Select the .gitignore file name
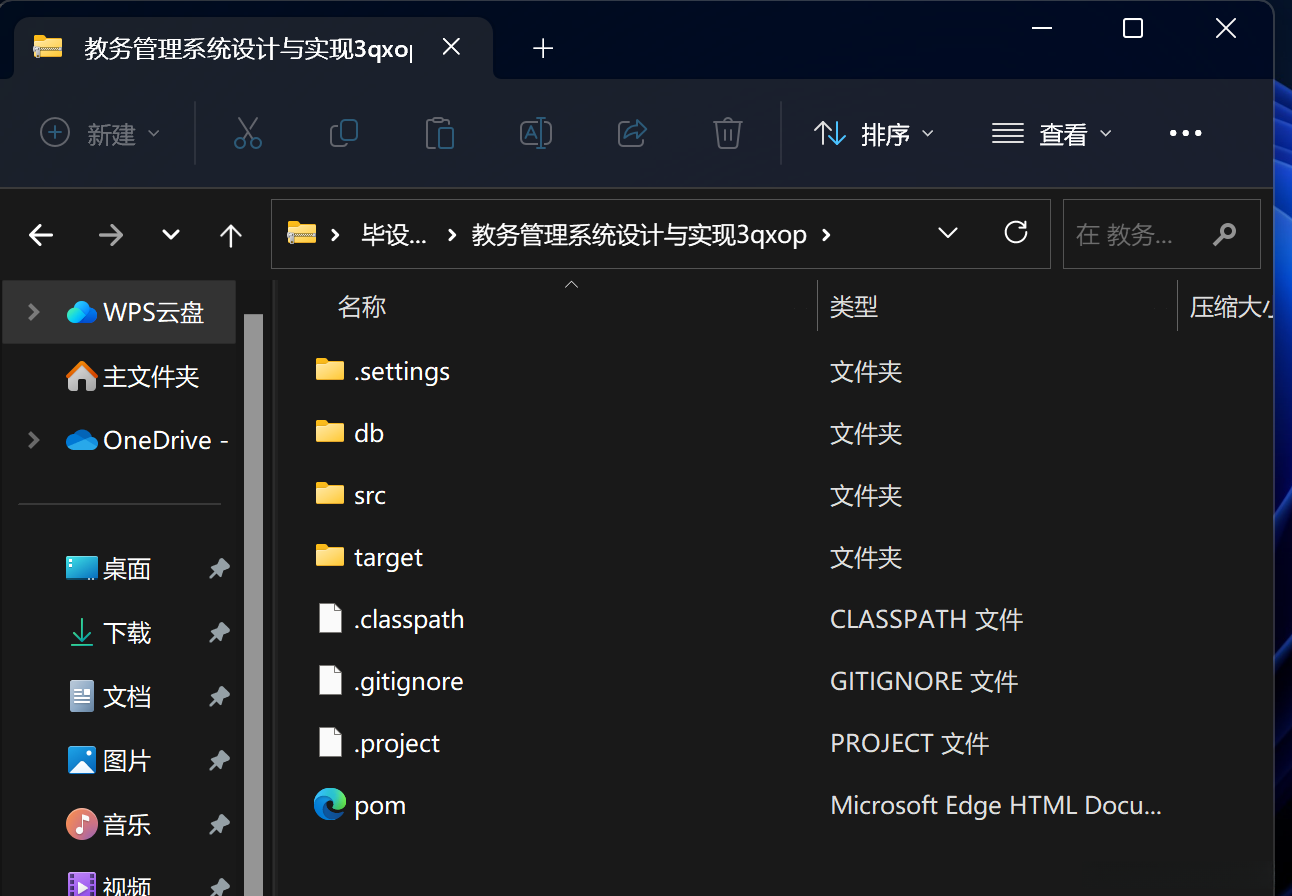The width and height of the screenshot is (1292, 896). pos(408,681)
